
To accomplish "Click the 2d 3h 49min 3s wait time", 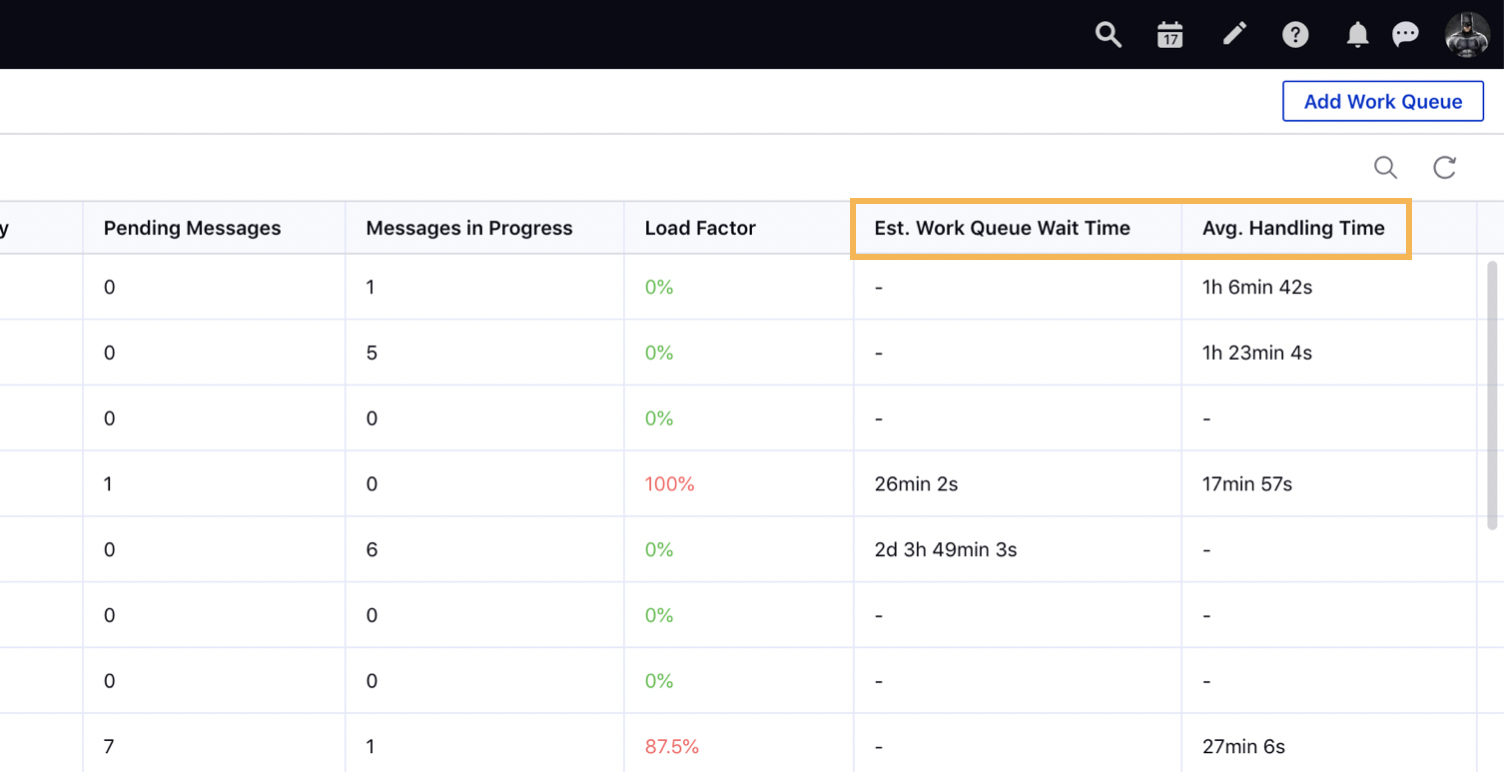I will tap(945, 550).
